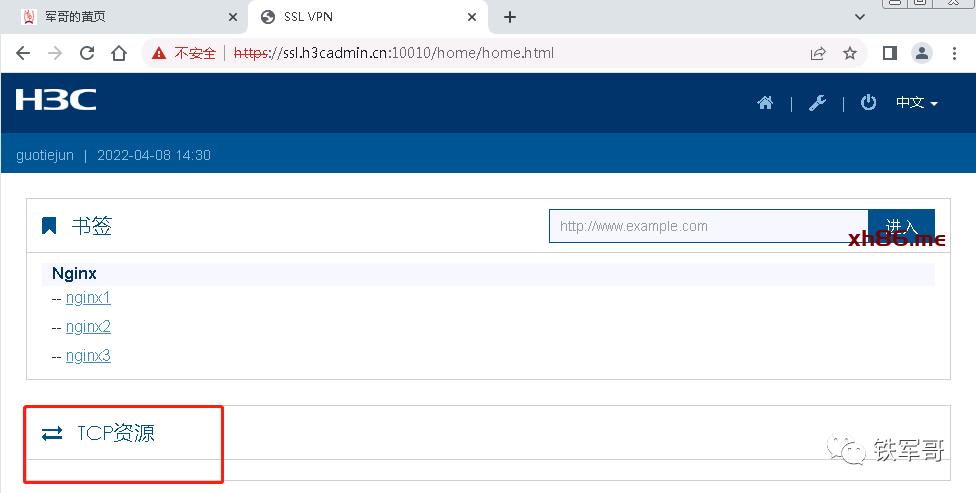This screenshot has width=976, height=493.
Task: Expand the 中文 language dropdown
Action: tap(916, 103)
